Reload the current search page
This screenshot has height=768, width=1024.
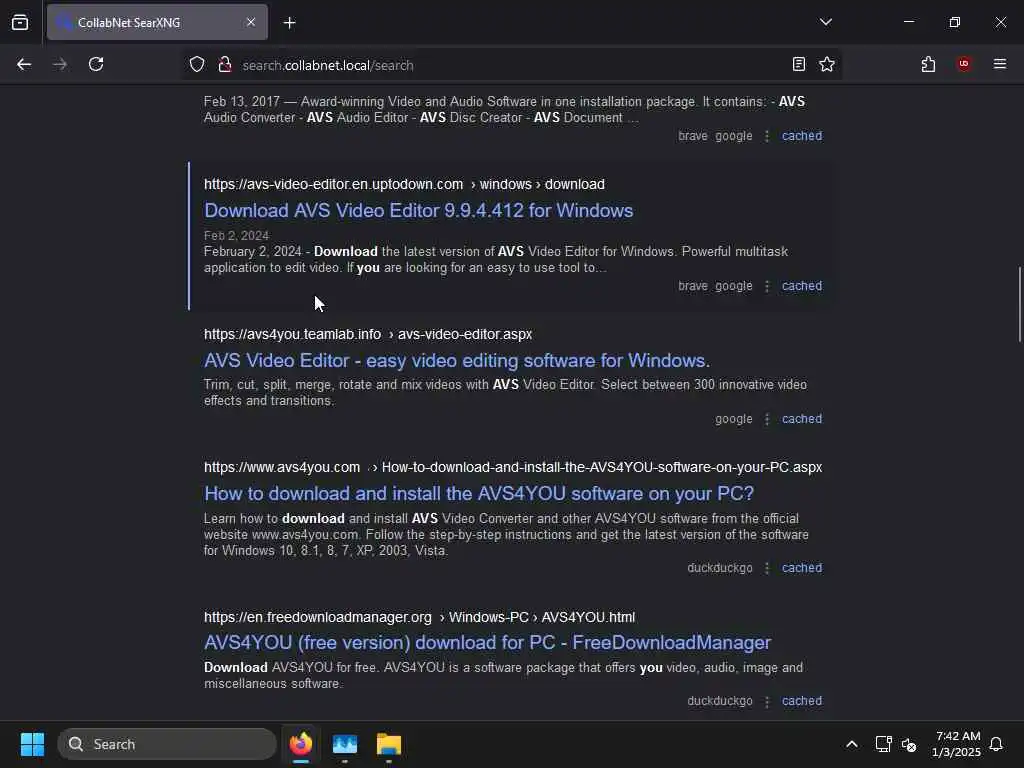click(x=96, y=65)
